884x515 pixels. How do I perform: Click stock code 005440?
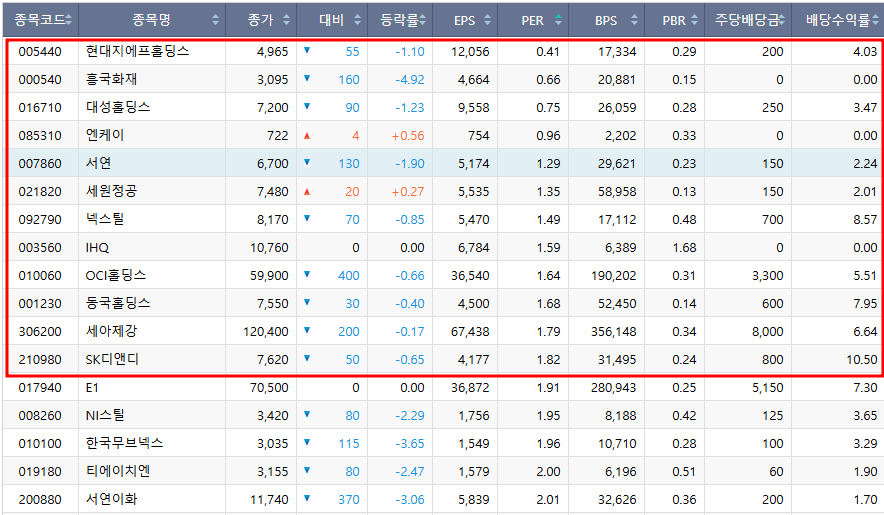coord(40,52)
